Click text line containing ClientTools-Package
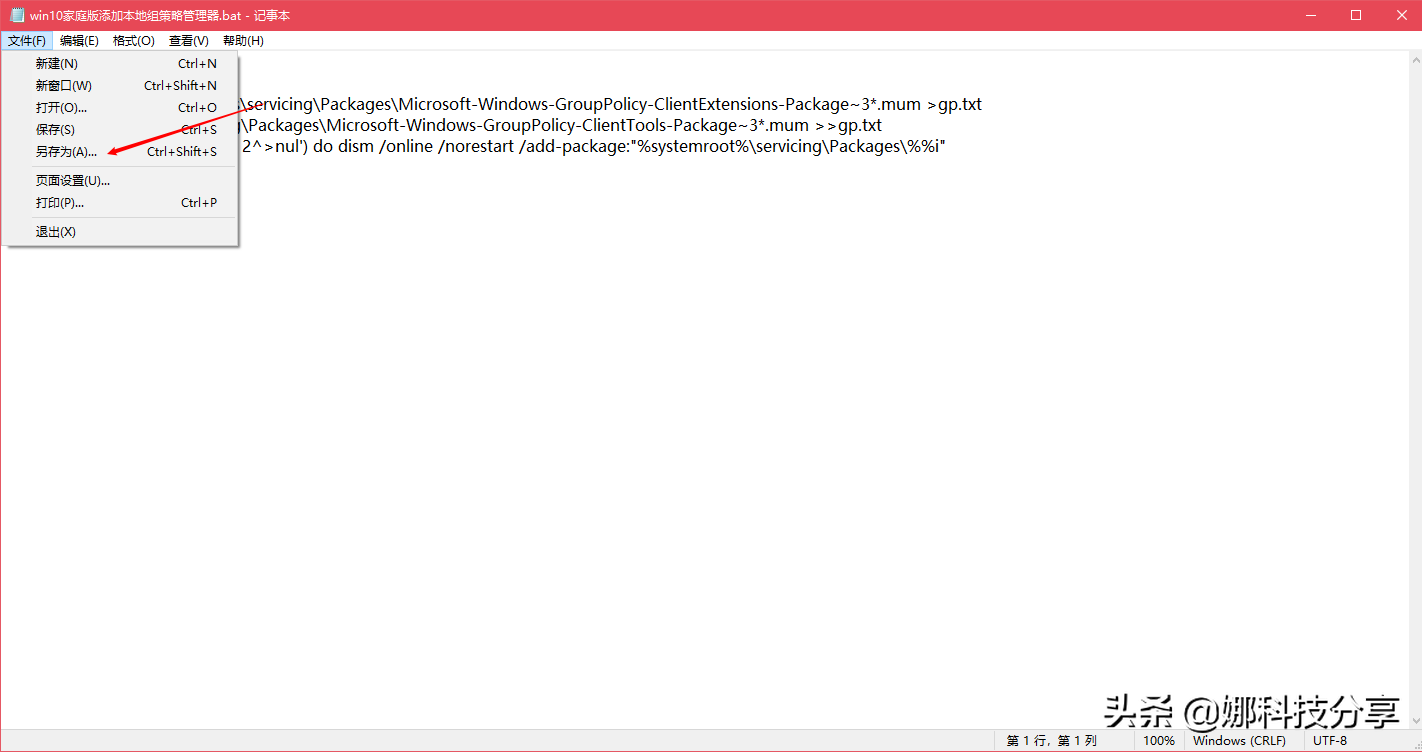Viewport: 1422px width, 752px height. tap(561, 125)
